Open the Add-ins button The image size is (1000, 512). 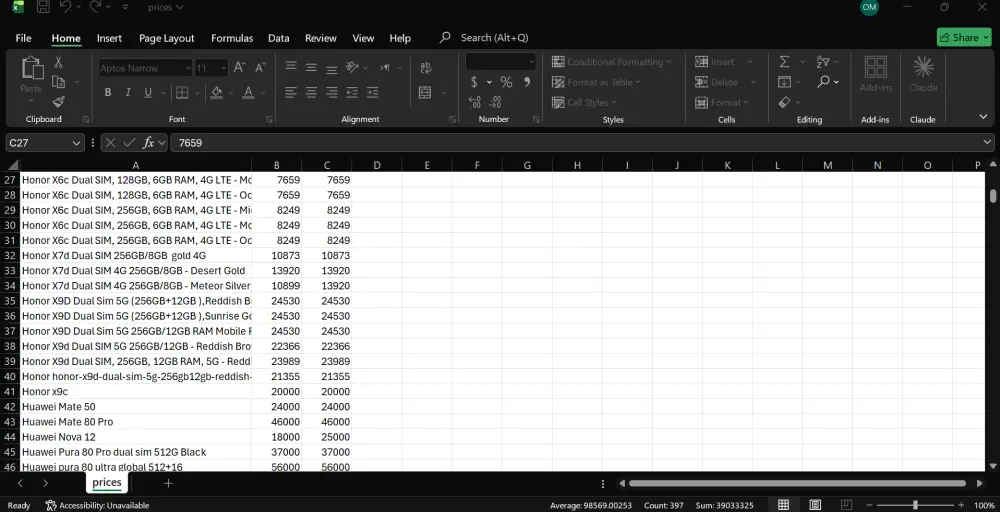[876, 74]
